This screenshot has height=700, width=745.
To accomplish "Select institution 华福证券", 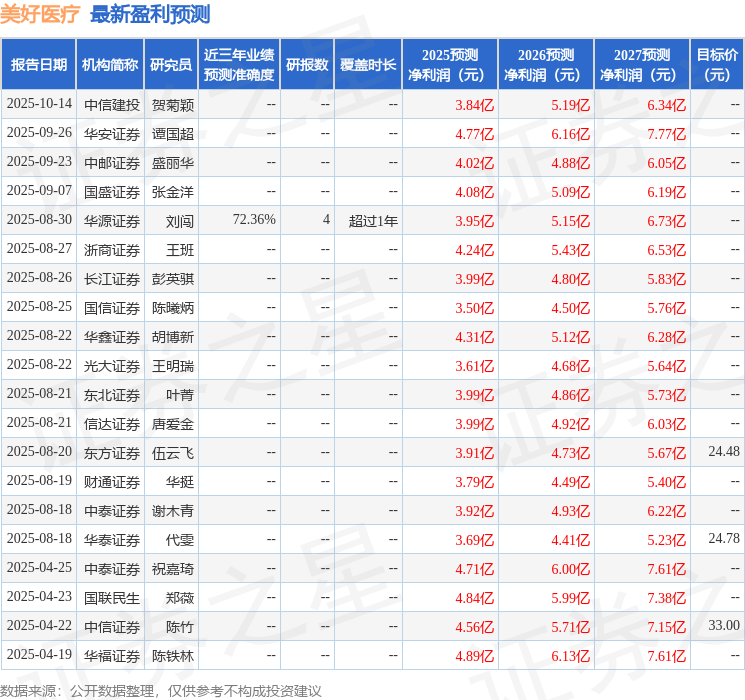I will [112, 656].
